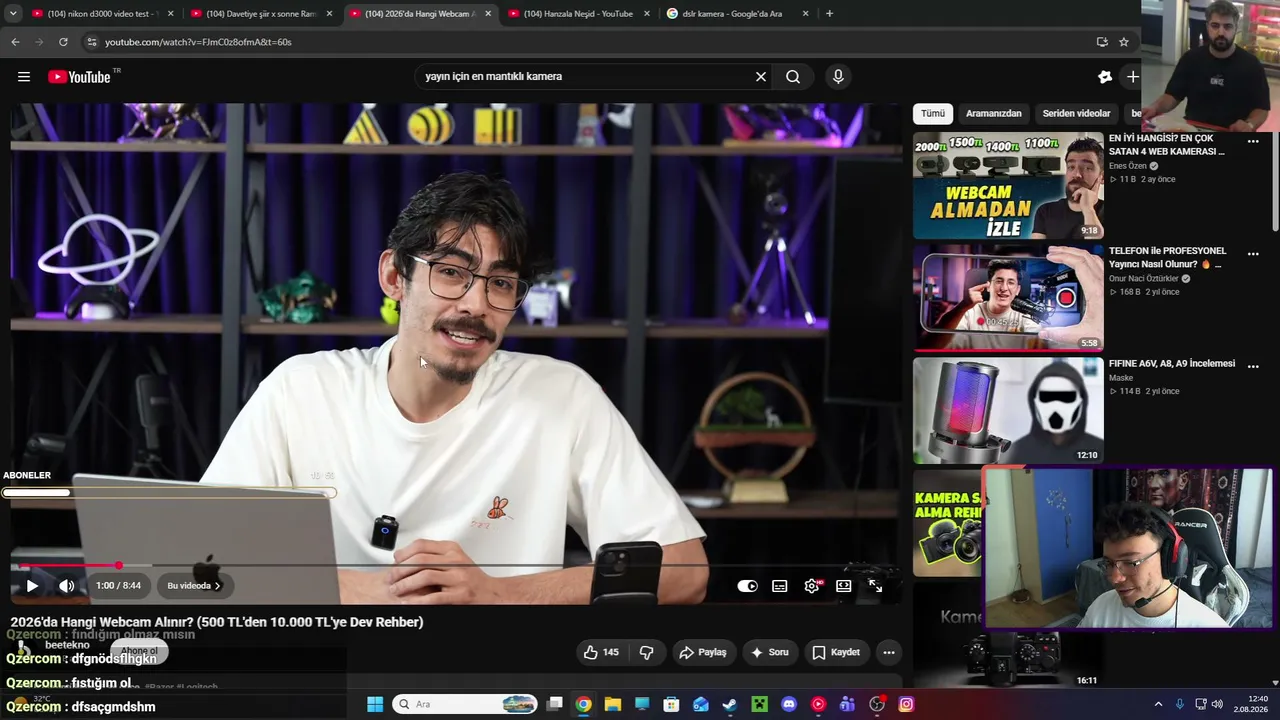1280x720 pixels.
Task: Focus the youtube.com address bar
Action: [590, 42]
